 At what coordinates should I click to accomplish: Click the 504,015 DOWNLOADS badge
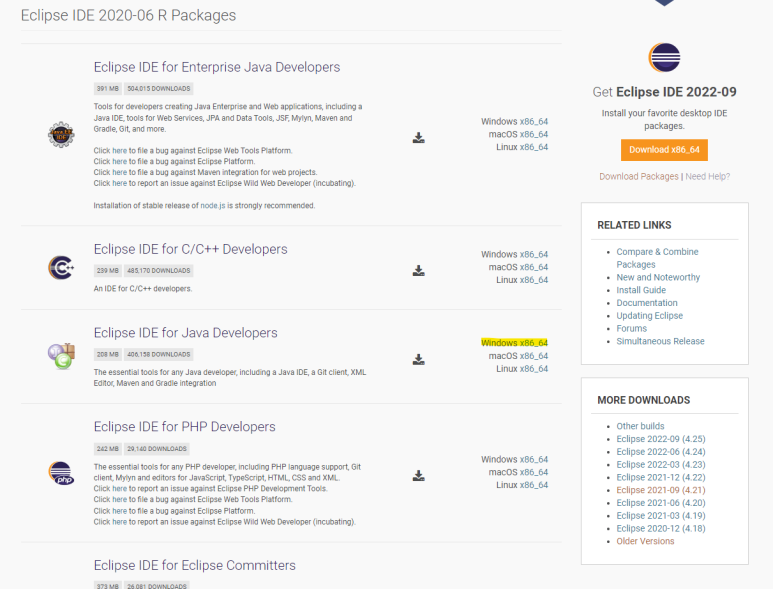(x=158, y=89)
